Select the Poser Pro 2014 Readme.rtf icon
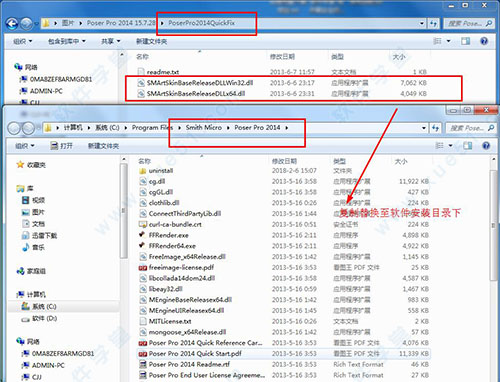This screenshot has height=382, width=500. (143, 364)
